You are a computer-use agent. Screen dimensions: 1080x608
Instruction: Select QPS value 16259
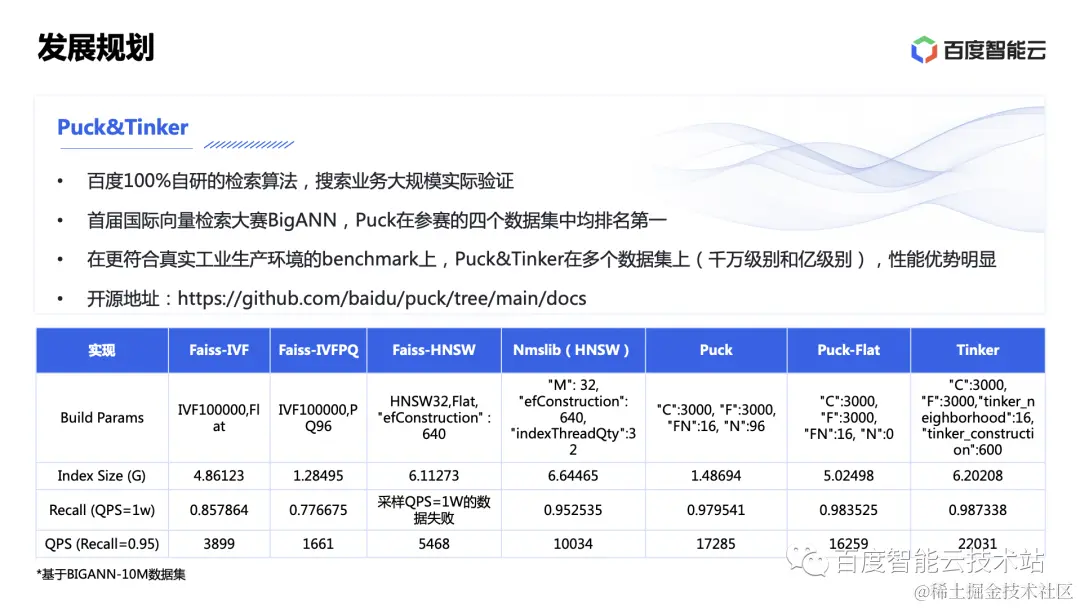(849, 544)
